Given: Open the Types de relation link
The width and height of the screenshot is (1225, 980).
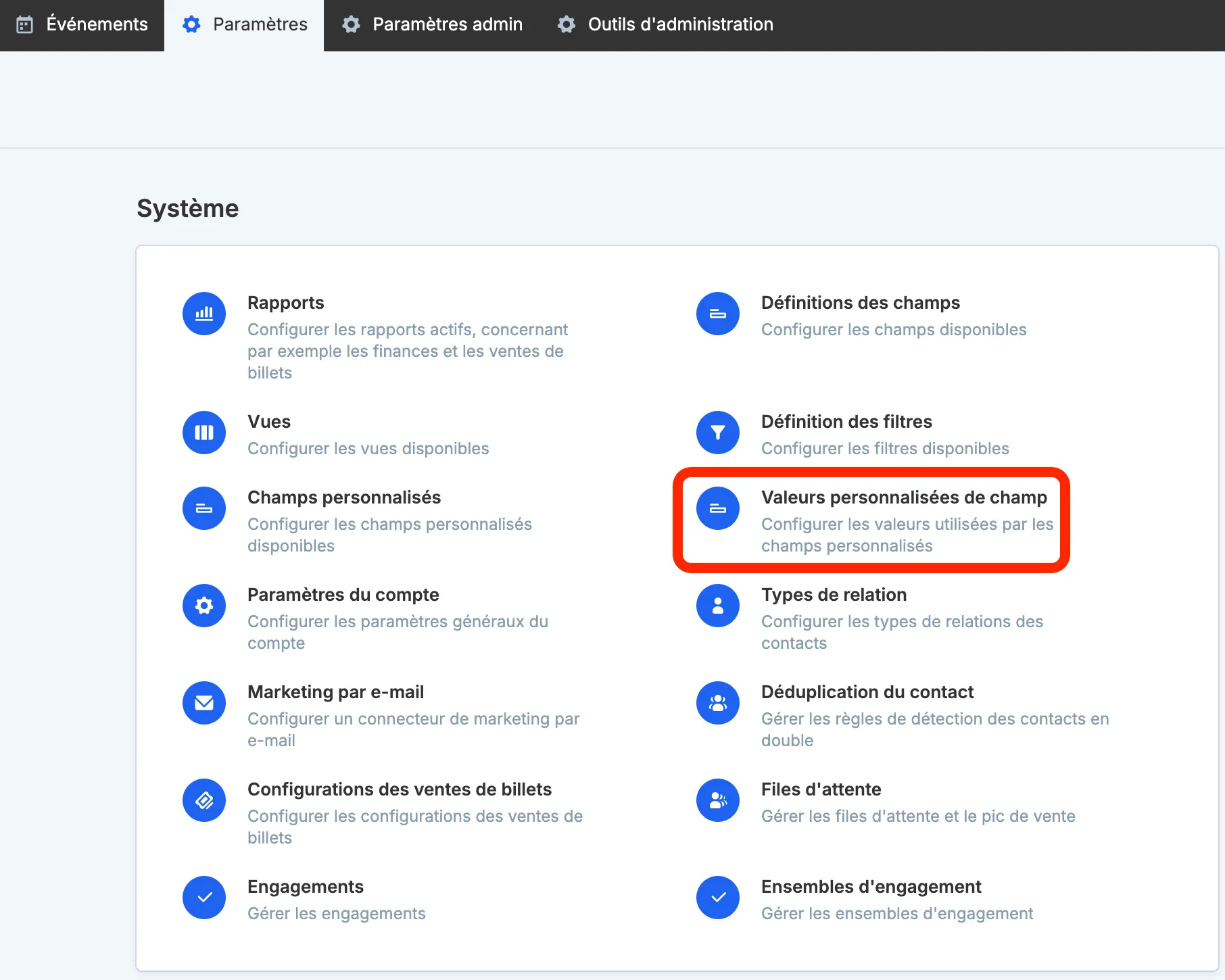Looking at the screenshot, I should tap(834, 595).
